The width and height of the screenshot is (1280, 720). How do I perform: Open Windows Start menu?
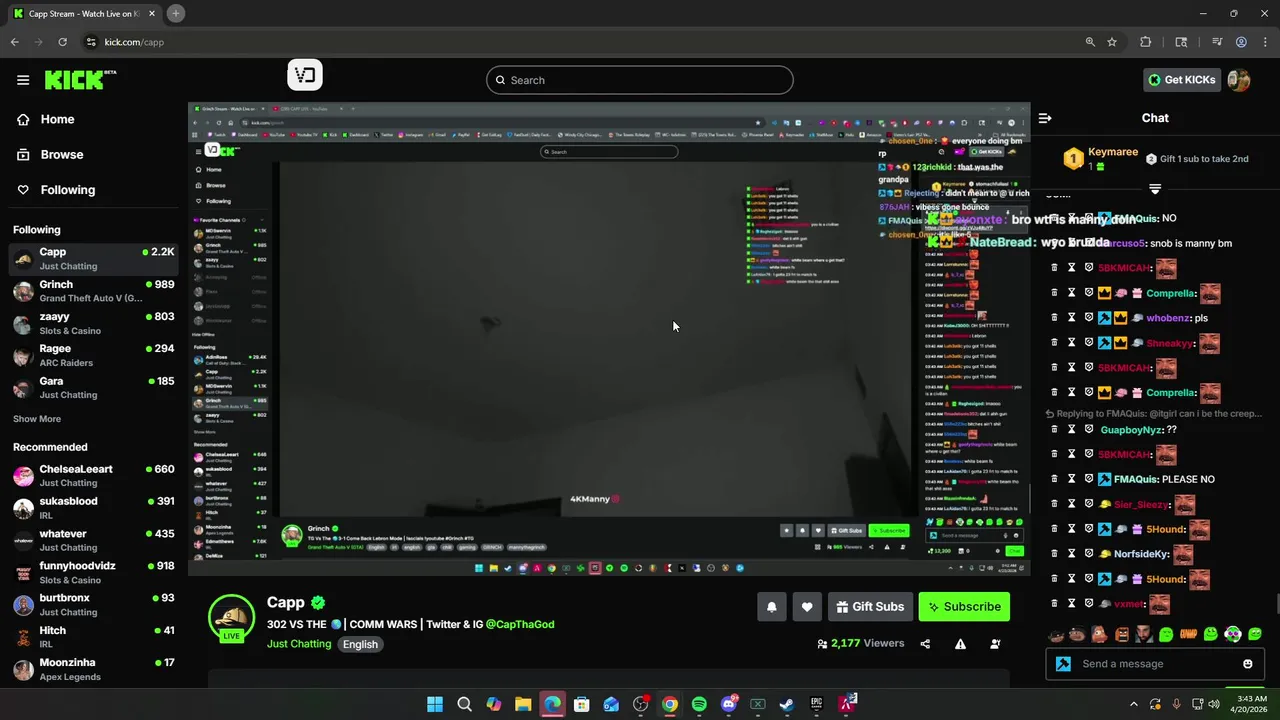pyautogui.click(x=435, y=704)
